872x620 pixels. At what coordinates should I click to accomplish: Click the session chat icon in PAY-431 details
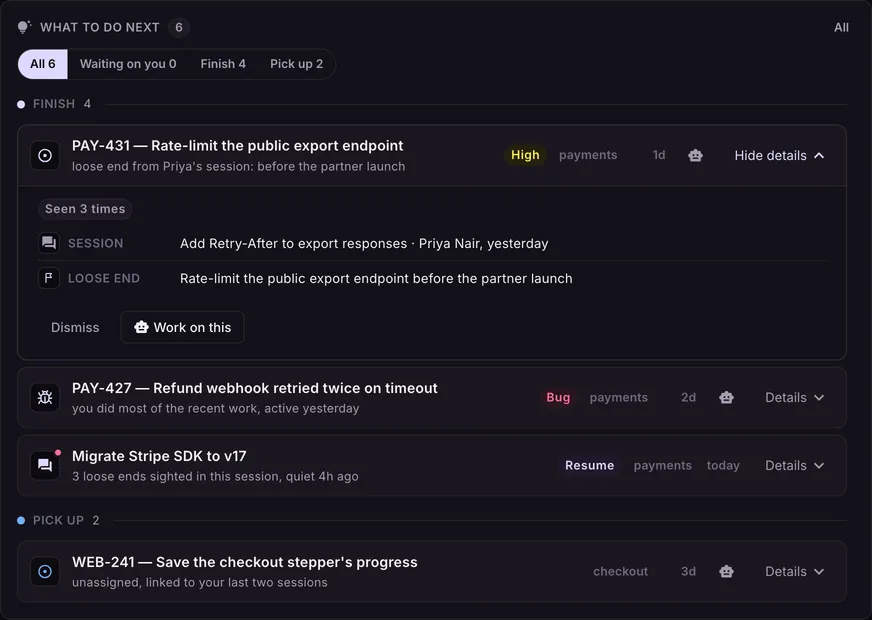pos(49,243)
